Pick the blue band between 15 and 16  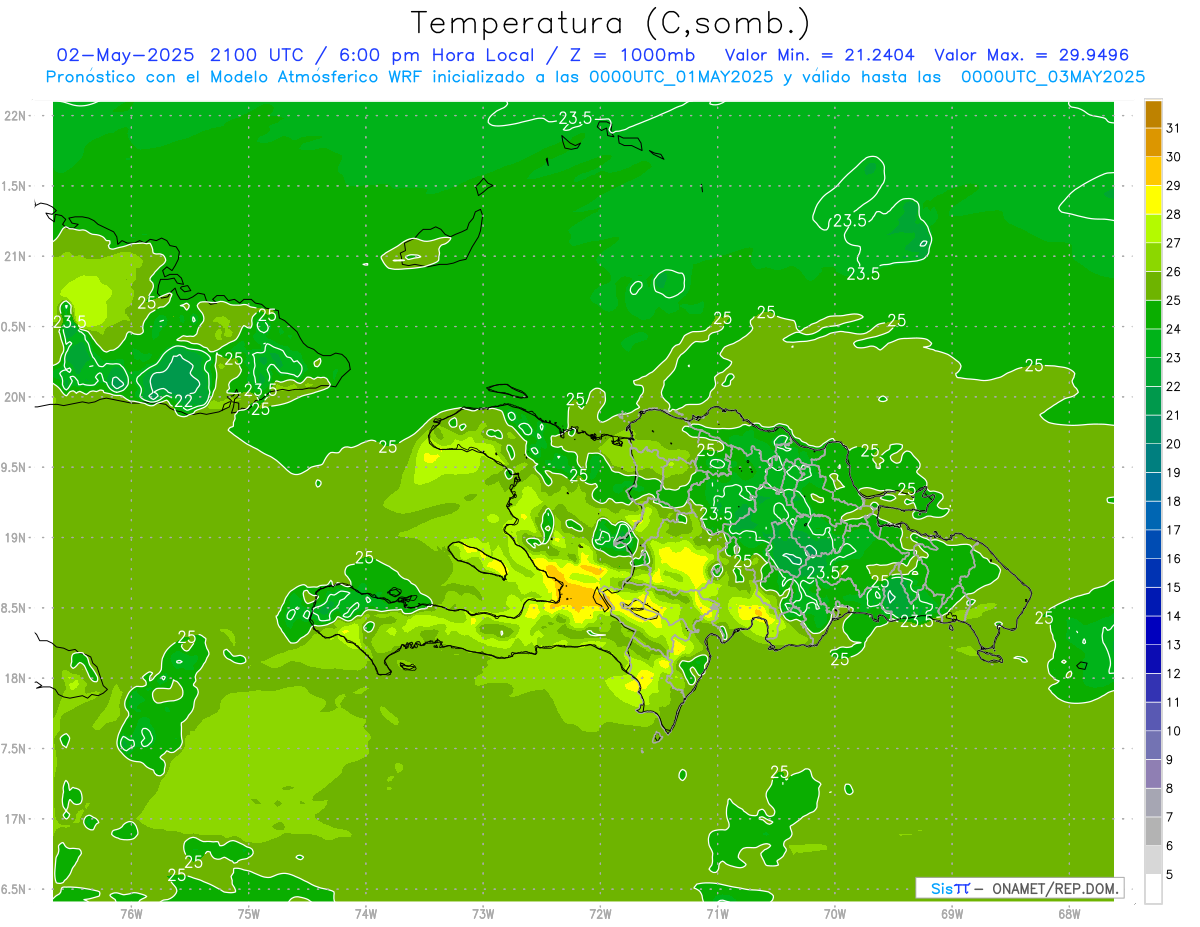pos(1153,573)
